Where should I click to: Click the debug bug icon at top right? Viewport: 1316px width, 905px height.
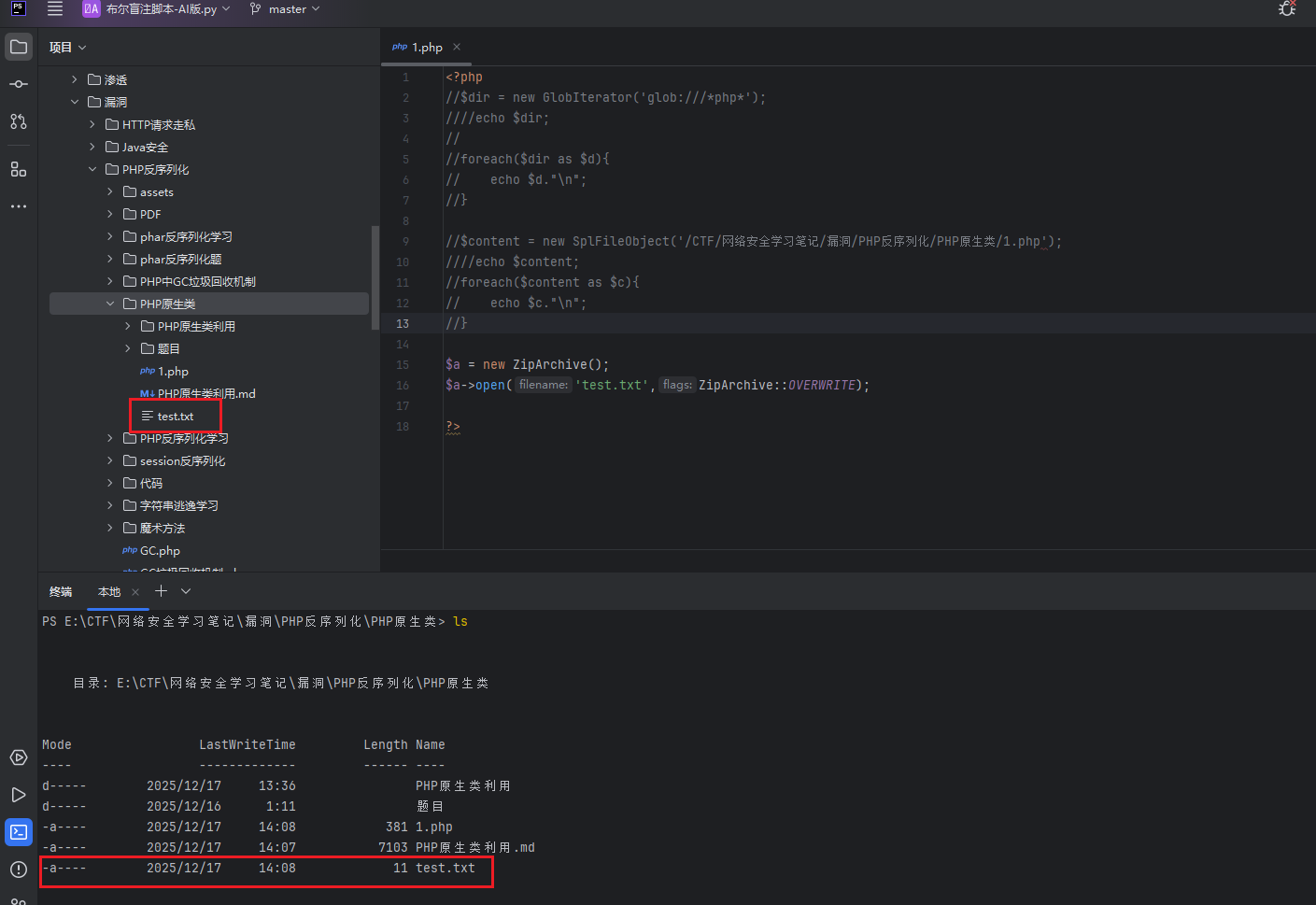pos(1287,9)
